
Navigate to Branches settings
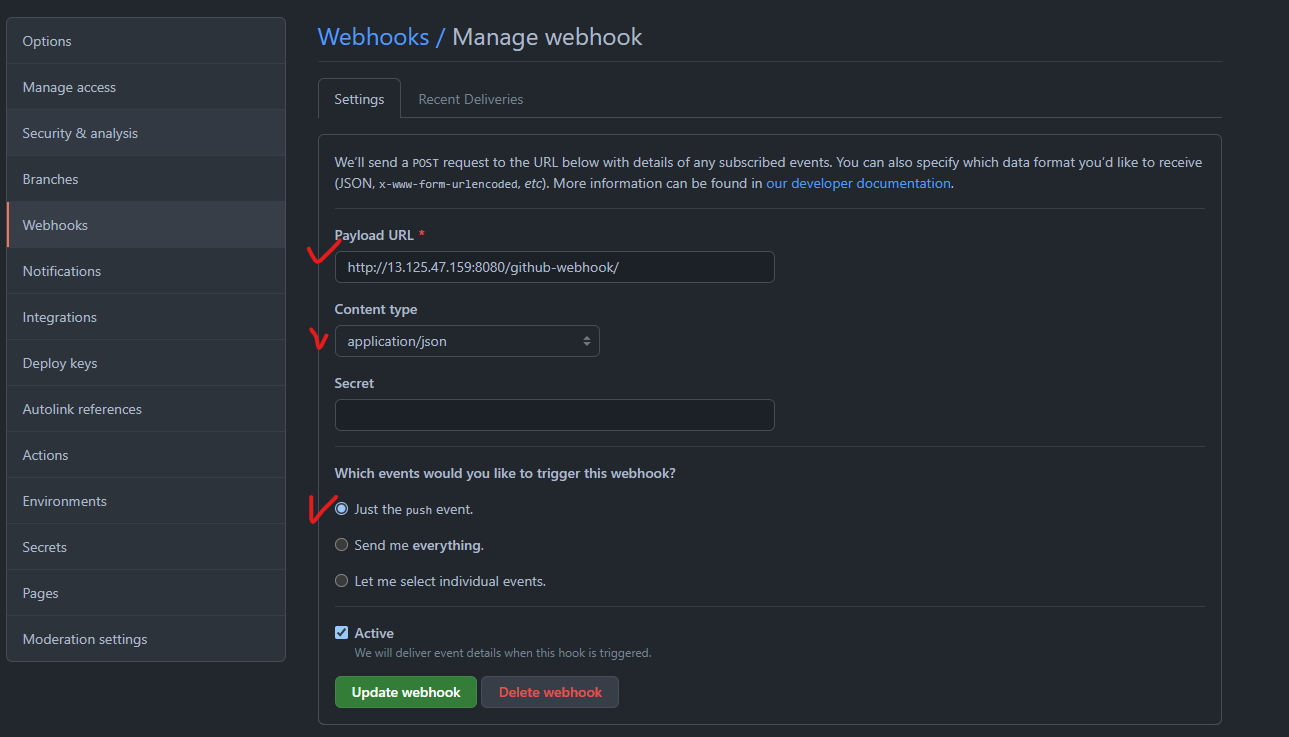[x=50, y=179]
